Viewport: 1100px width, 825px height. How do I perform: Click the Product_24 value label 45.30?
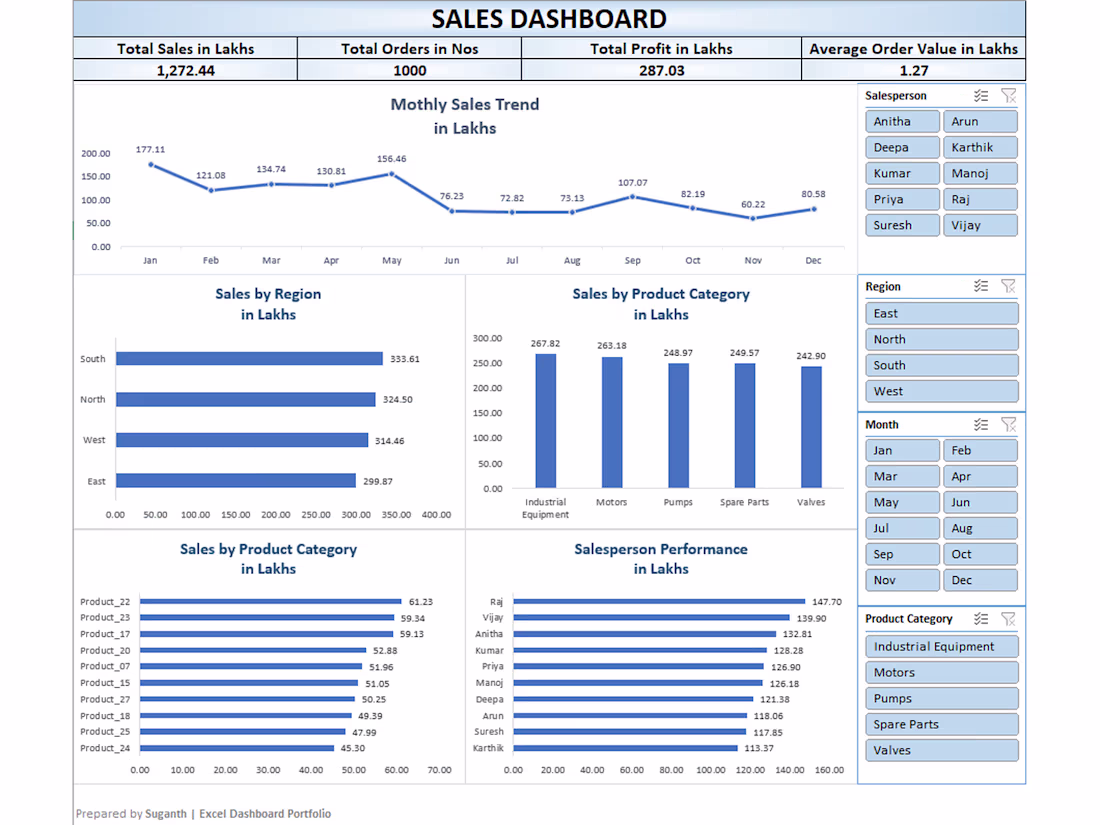(353, 749)
